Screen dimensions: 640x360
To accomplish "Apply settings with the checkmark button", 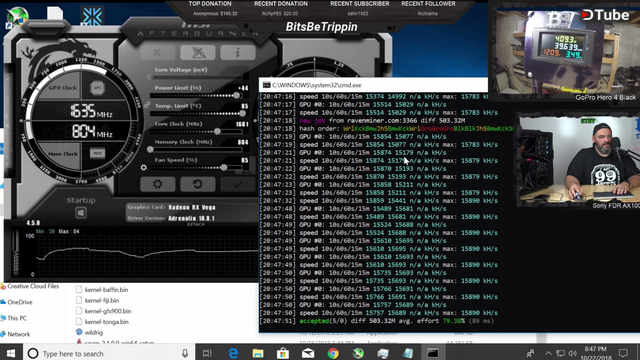I will 238,184.
